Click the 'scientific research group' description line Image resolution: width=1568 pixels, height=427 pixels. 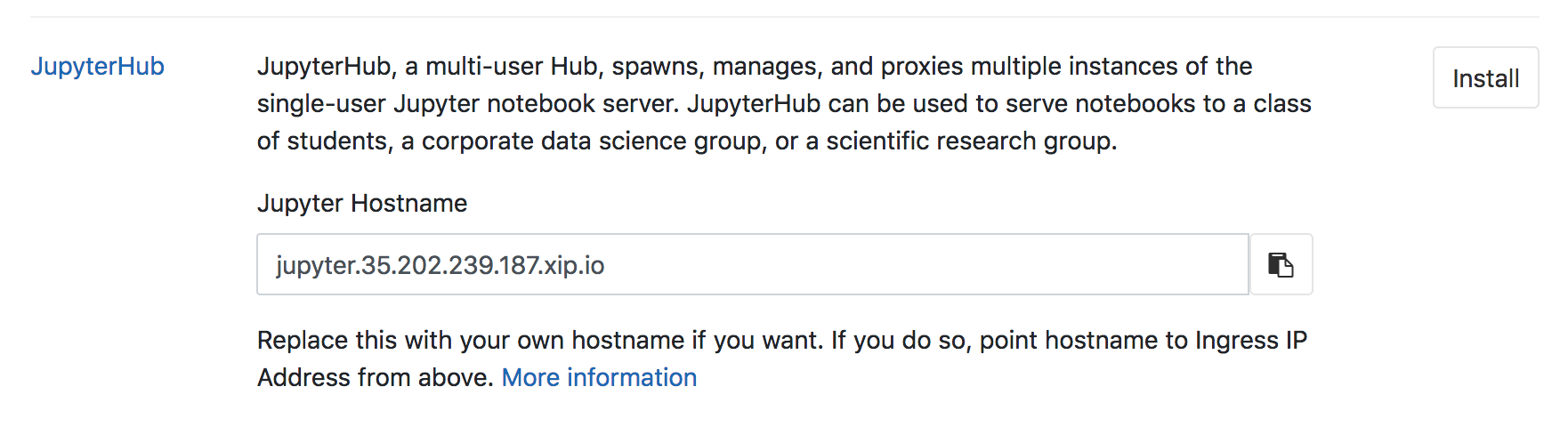coord(687,141)
